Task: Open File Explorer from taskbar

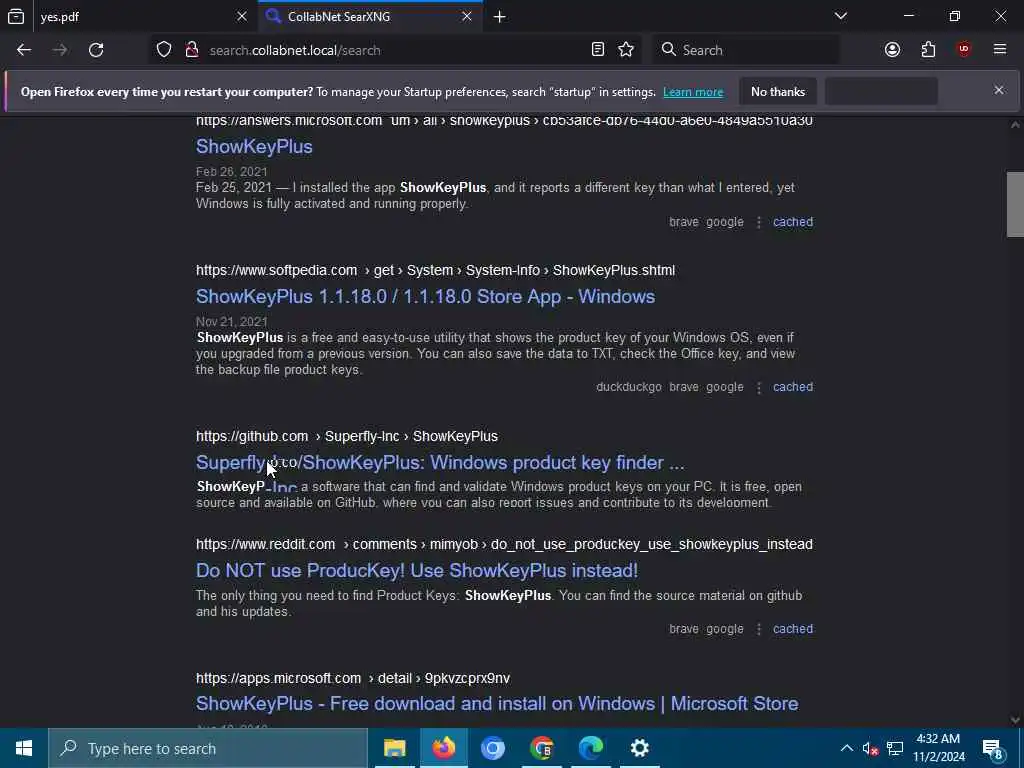Action: tap(394, 748)
